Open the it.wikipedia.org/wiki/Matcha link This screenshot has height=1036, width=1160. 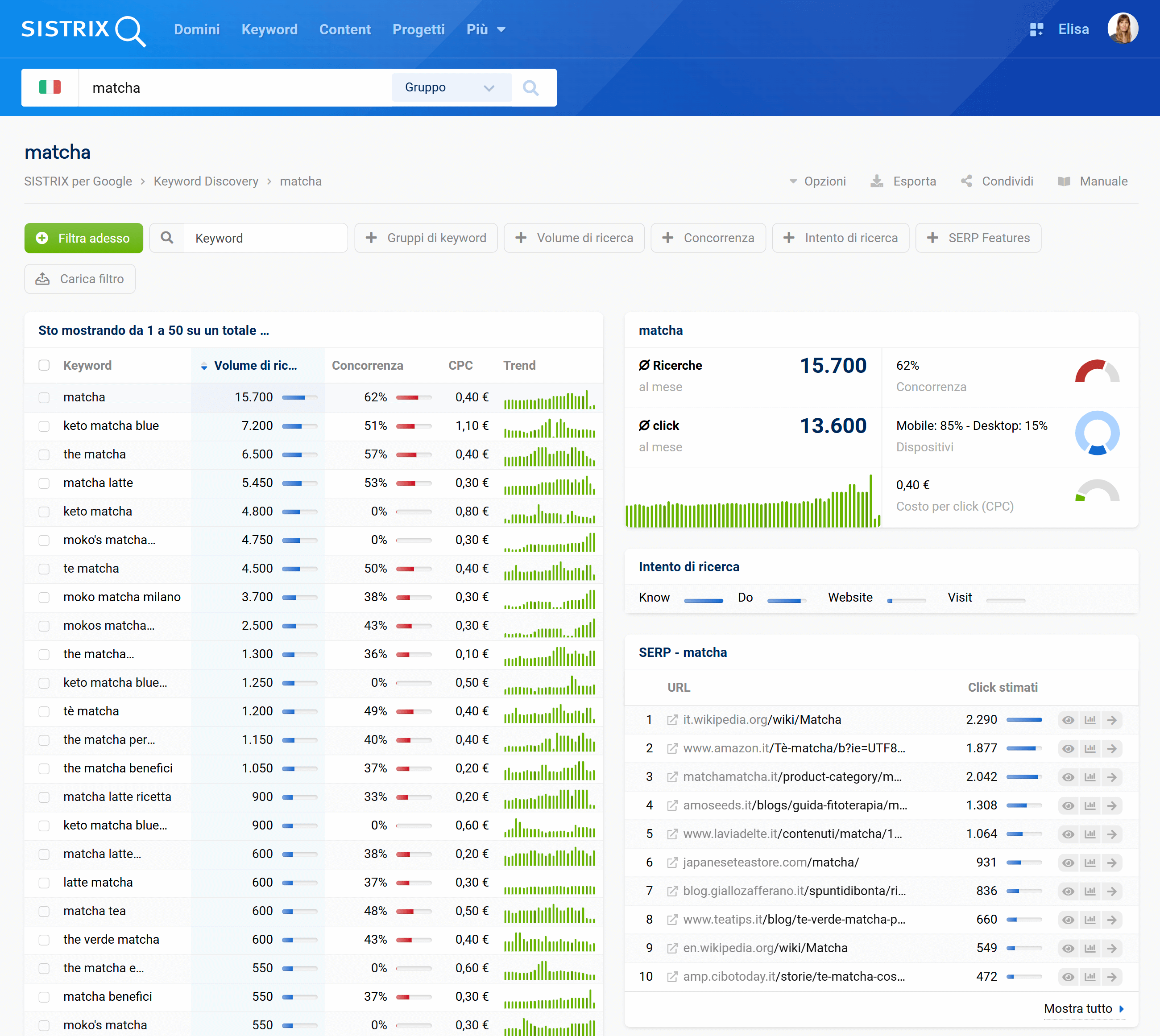[762, 719]
